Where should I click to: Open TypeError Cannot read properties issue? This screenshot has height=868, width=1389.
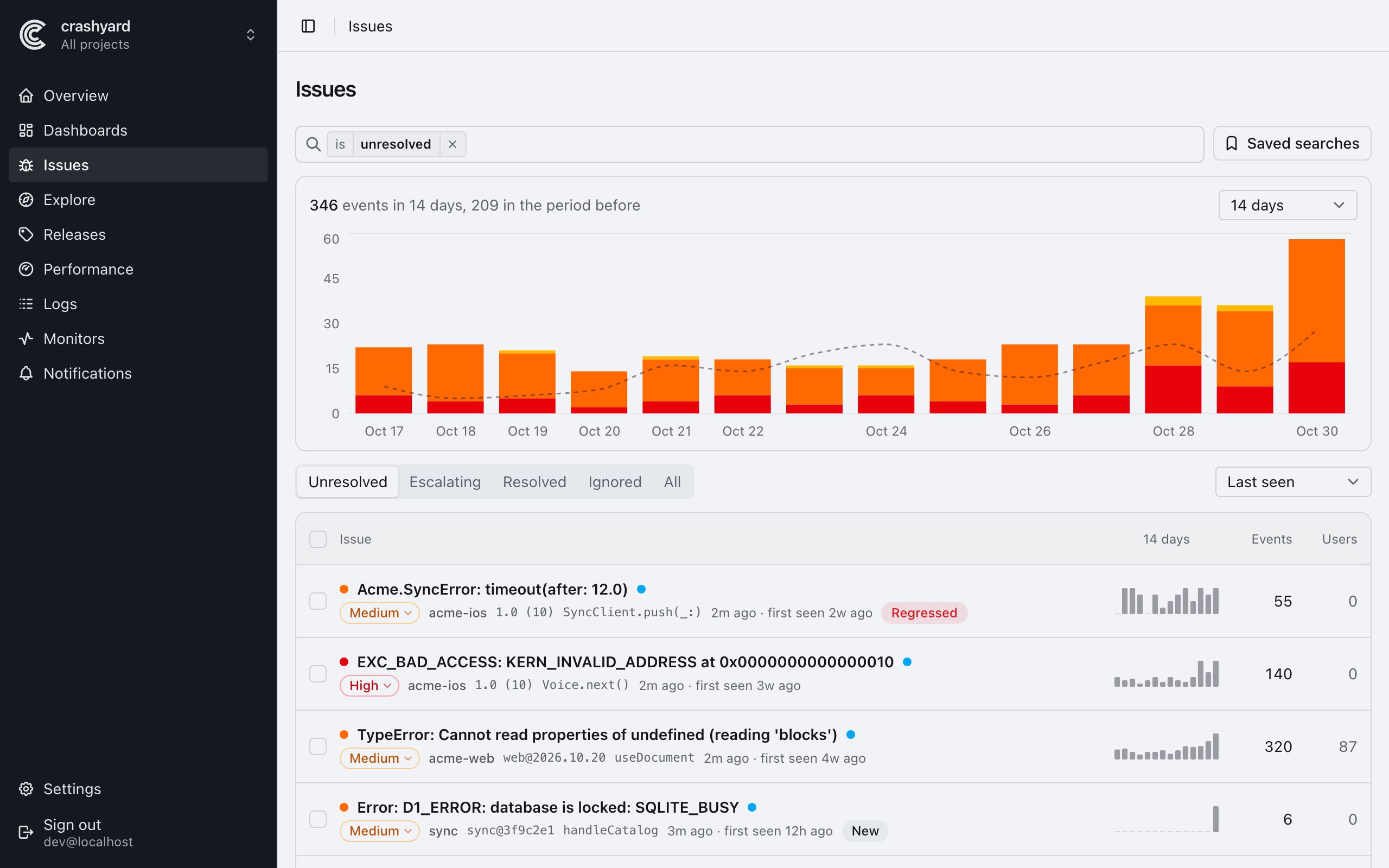(597, 735)
